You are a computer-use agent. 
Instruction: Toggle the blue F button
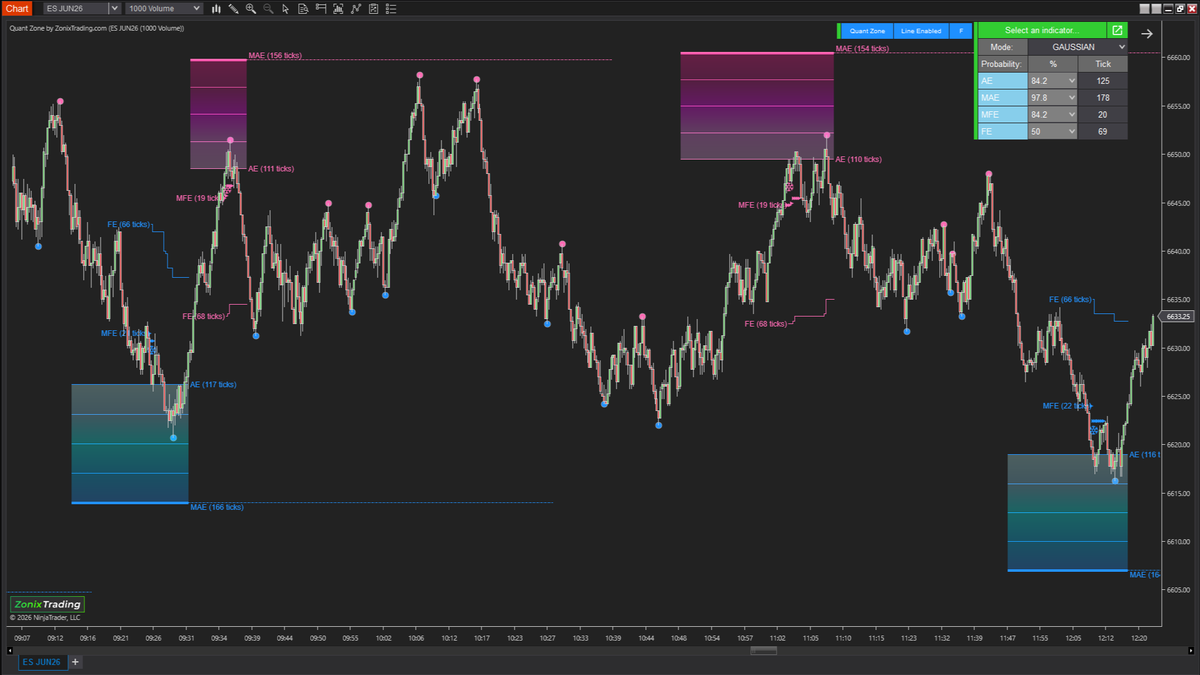pos(961,31)
